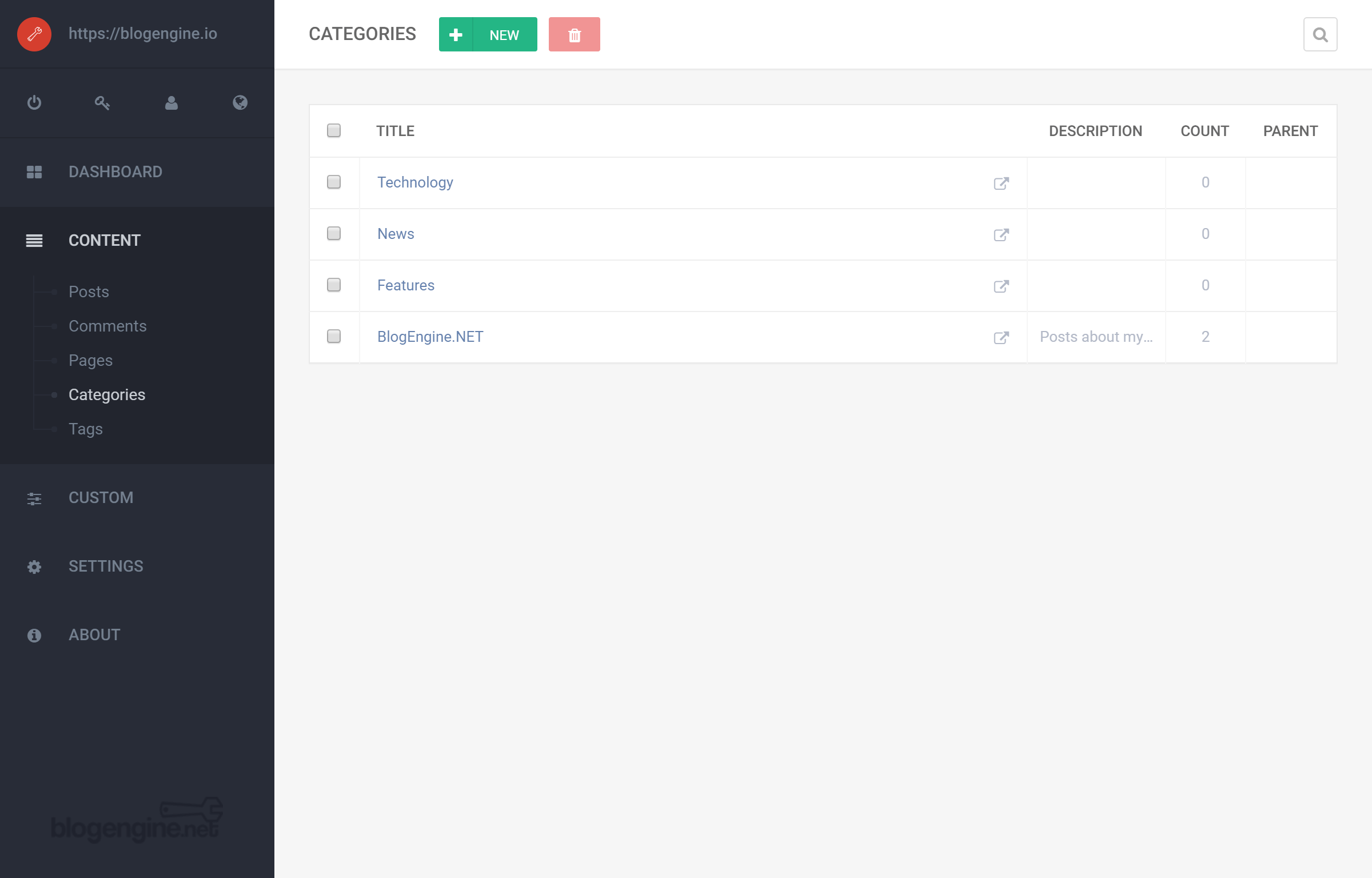This screenshot has height=878, width=1372.
Task: Click the Custom sliders icon
Action: click(x=34, y=498)
